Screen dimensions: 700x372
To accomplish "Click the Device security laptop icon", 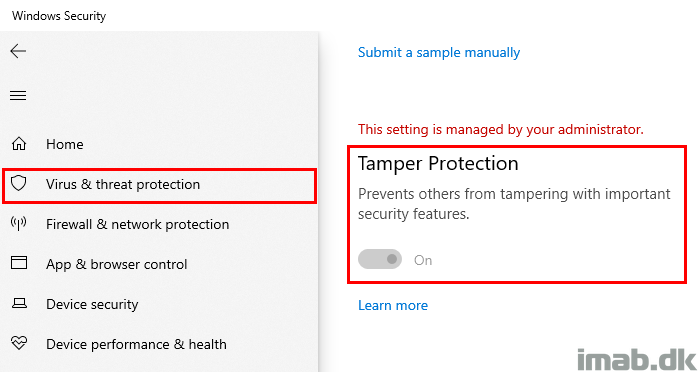I will point(19,304).
